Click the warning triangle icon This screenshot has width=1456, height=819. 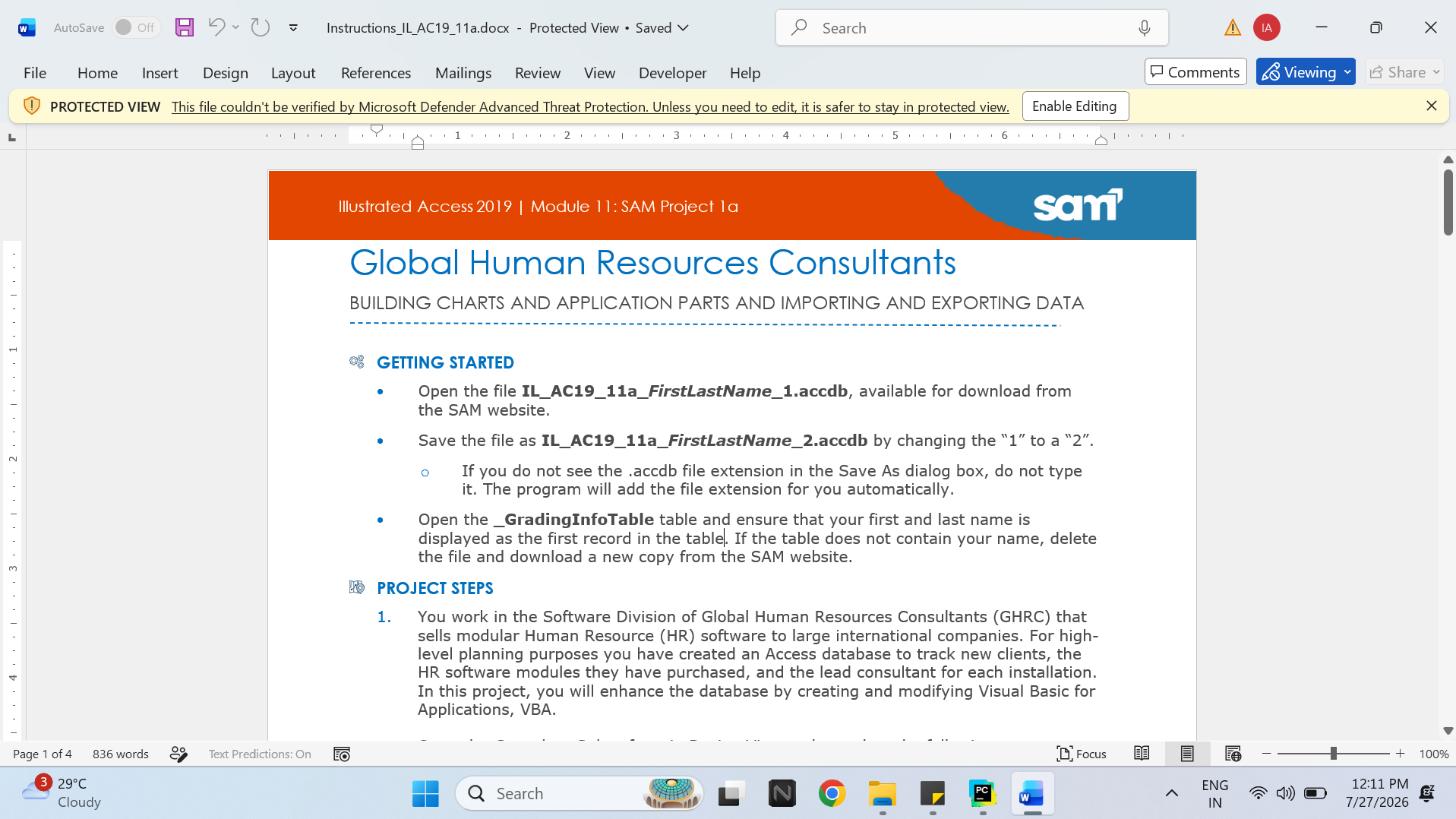pyautogui.click(x=1232, y=28)
